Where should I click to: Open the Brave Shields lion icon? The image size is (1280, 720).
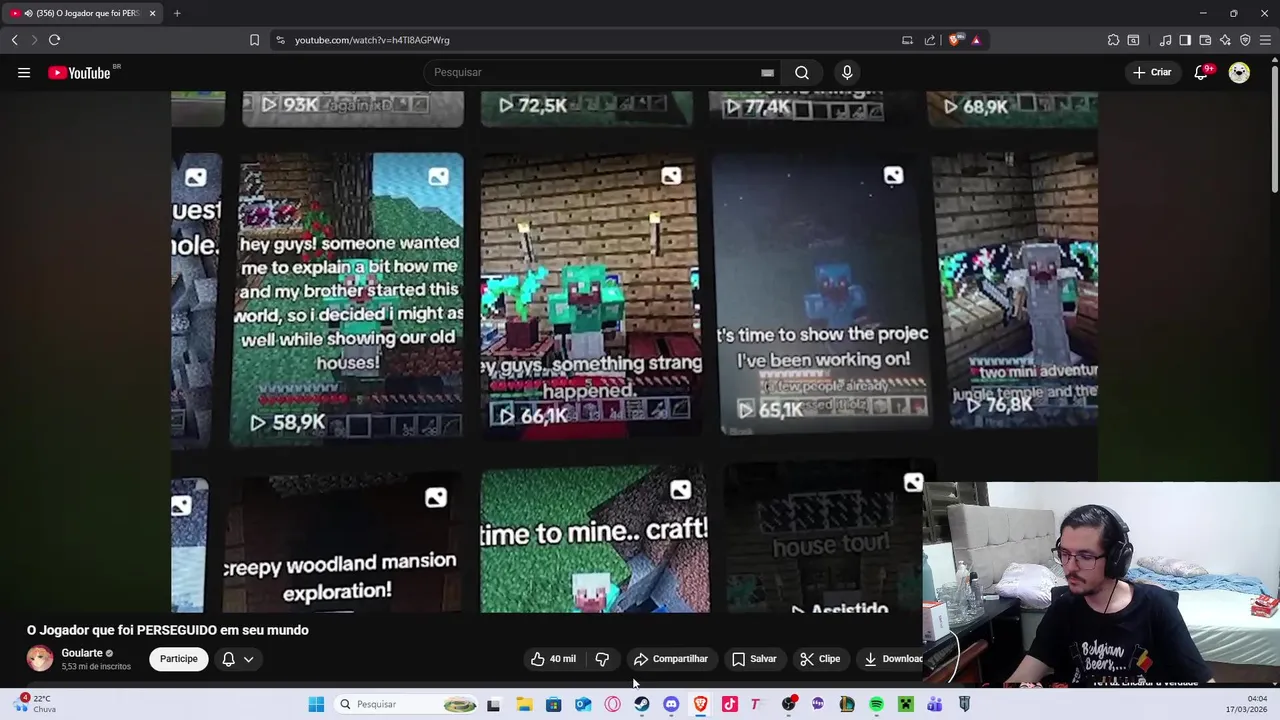(956, 40)
